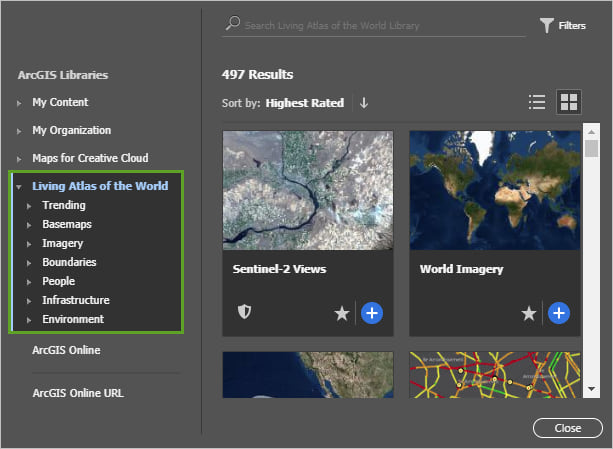Add the World Imagery layer
The height and width of the screenshot is (449, 613).
[x=559, y=313]
